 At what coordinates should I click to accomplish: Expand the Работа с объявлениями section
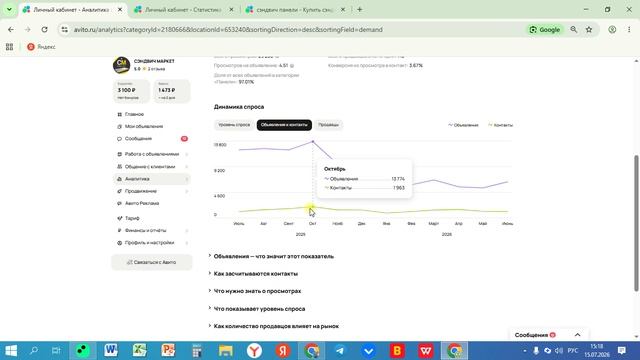[x=152, y=154]
